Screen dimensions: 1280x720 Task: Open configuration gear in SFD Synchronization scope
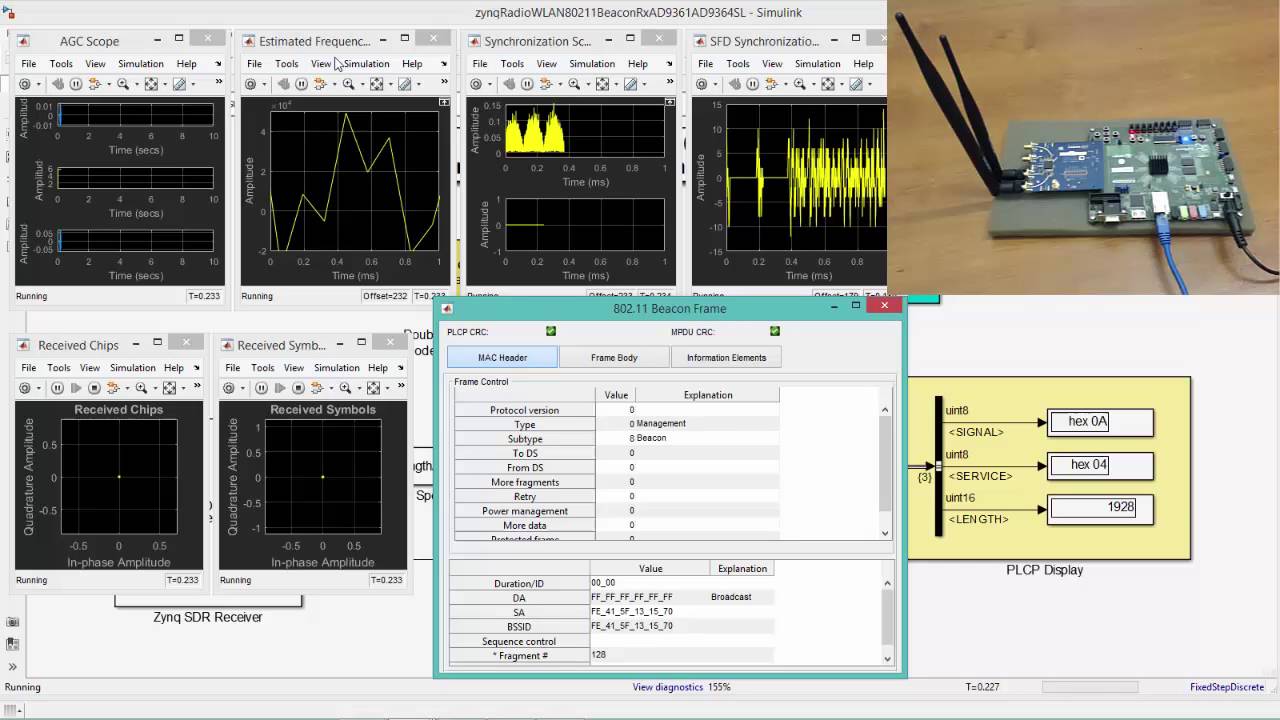[x=702, y=84]
